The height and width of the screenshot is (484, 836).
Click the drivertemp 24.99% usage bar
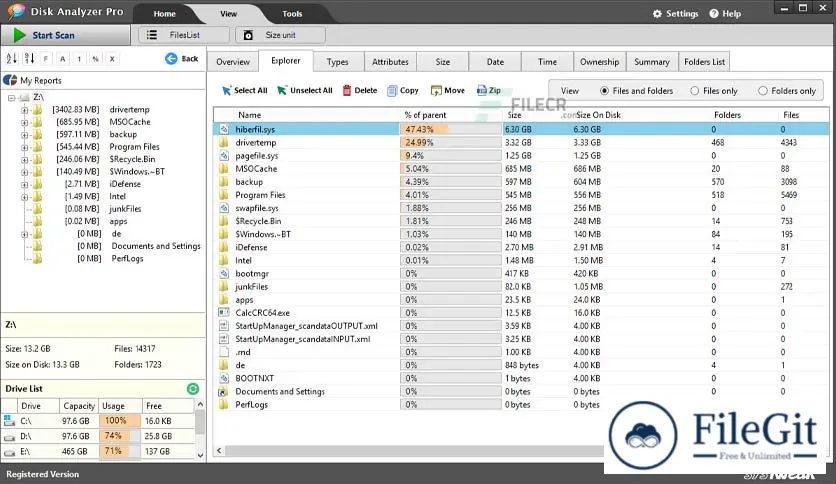(451, 143)
